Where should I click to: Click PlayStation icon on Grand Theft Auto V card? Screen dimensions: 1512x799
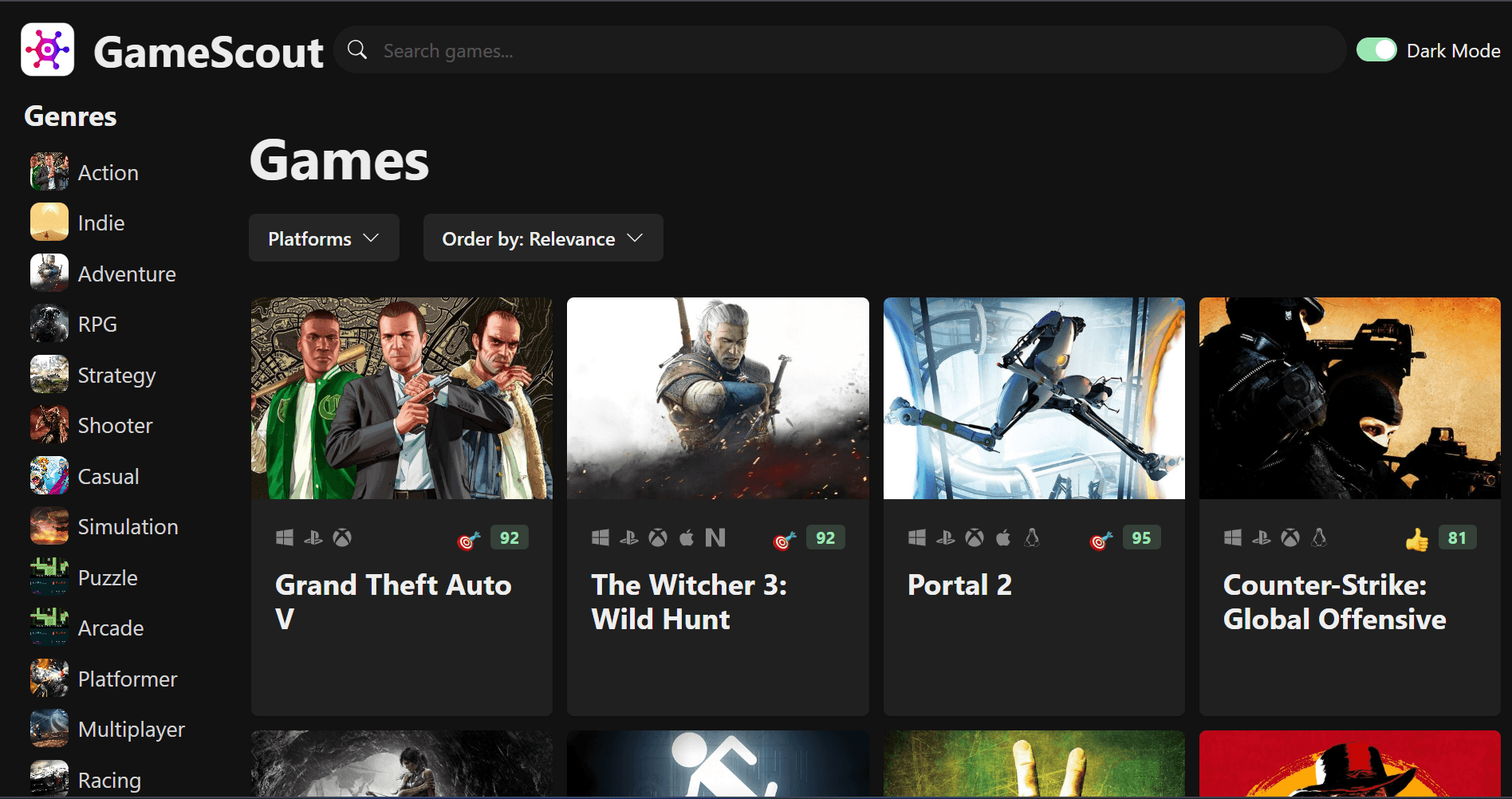pyautogui.click(x=313, y=538)
